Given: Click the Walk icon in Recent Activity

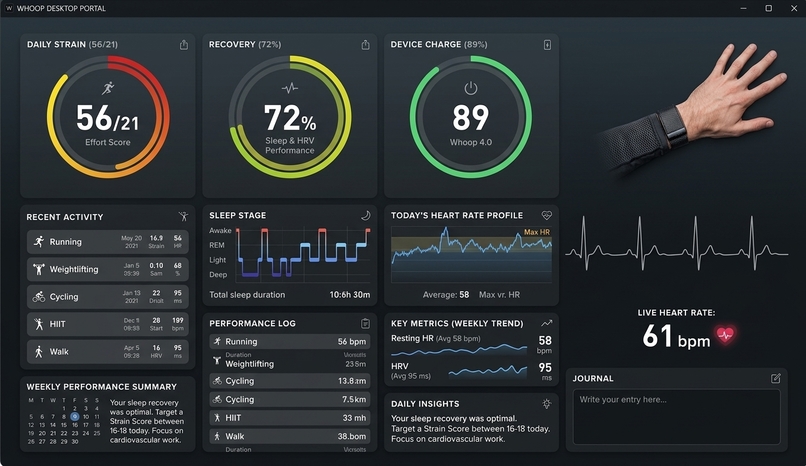Looking at the screenshot, I should (x=39, y=351).
